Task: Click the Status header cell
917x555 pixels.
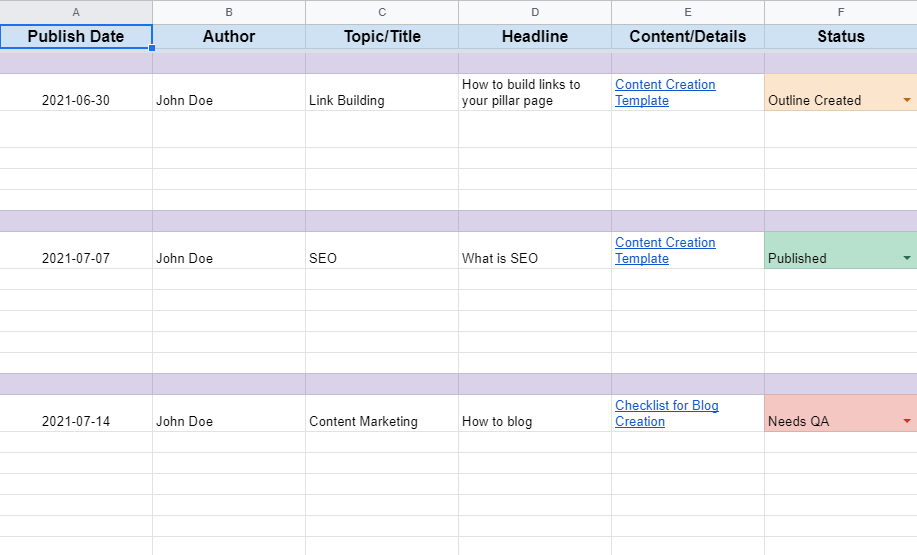Action: [840, 37]
